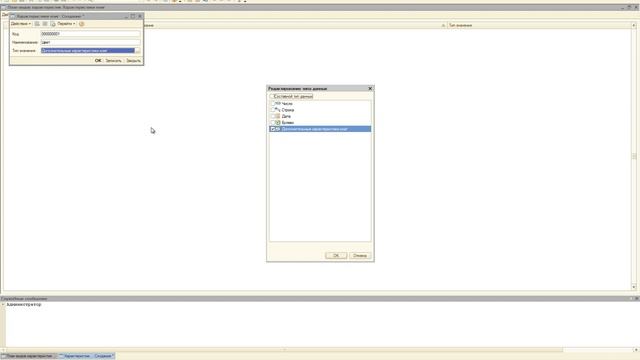Click the Закрыть button
640x360 pixels.
[133, 60]
